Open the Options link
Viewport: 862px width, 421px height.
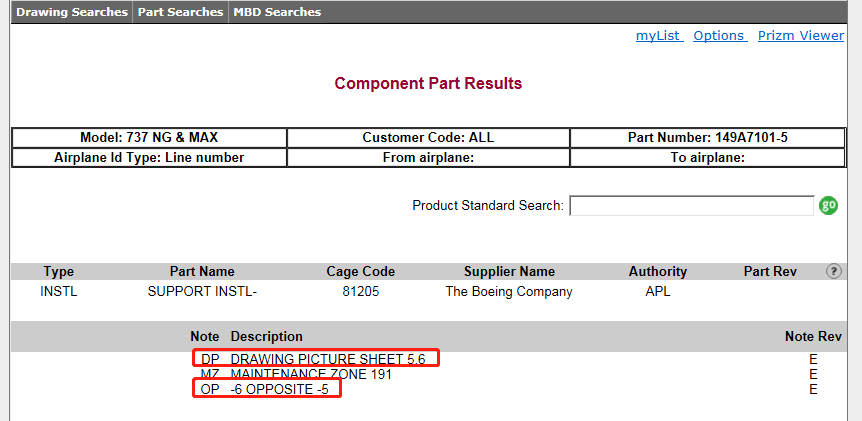coord(720,36)
